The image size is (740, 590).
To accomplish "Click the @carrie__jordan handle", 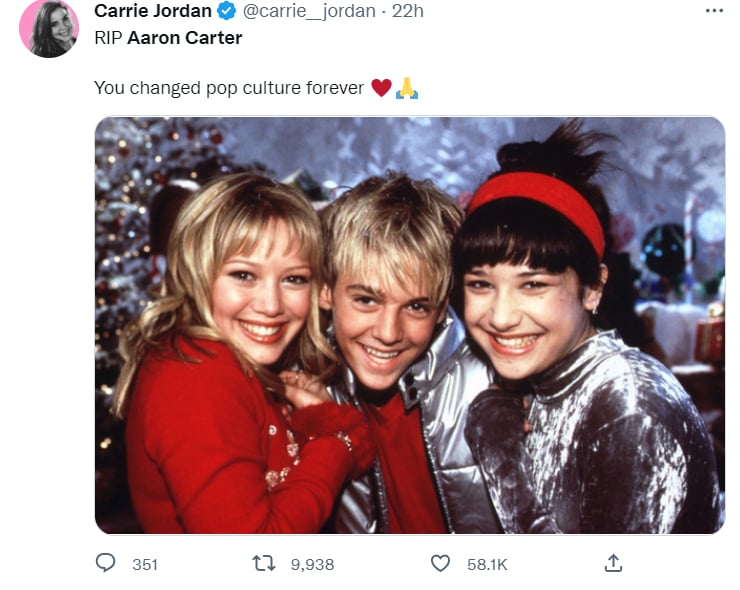I will click(x=309, y=10).
